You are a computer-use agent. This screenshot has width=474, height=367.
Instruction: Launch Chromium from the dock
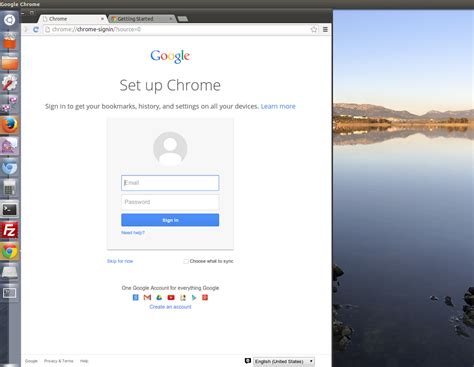pos(9,167)
